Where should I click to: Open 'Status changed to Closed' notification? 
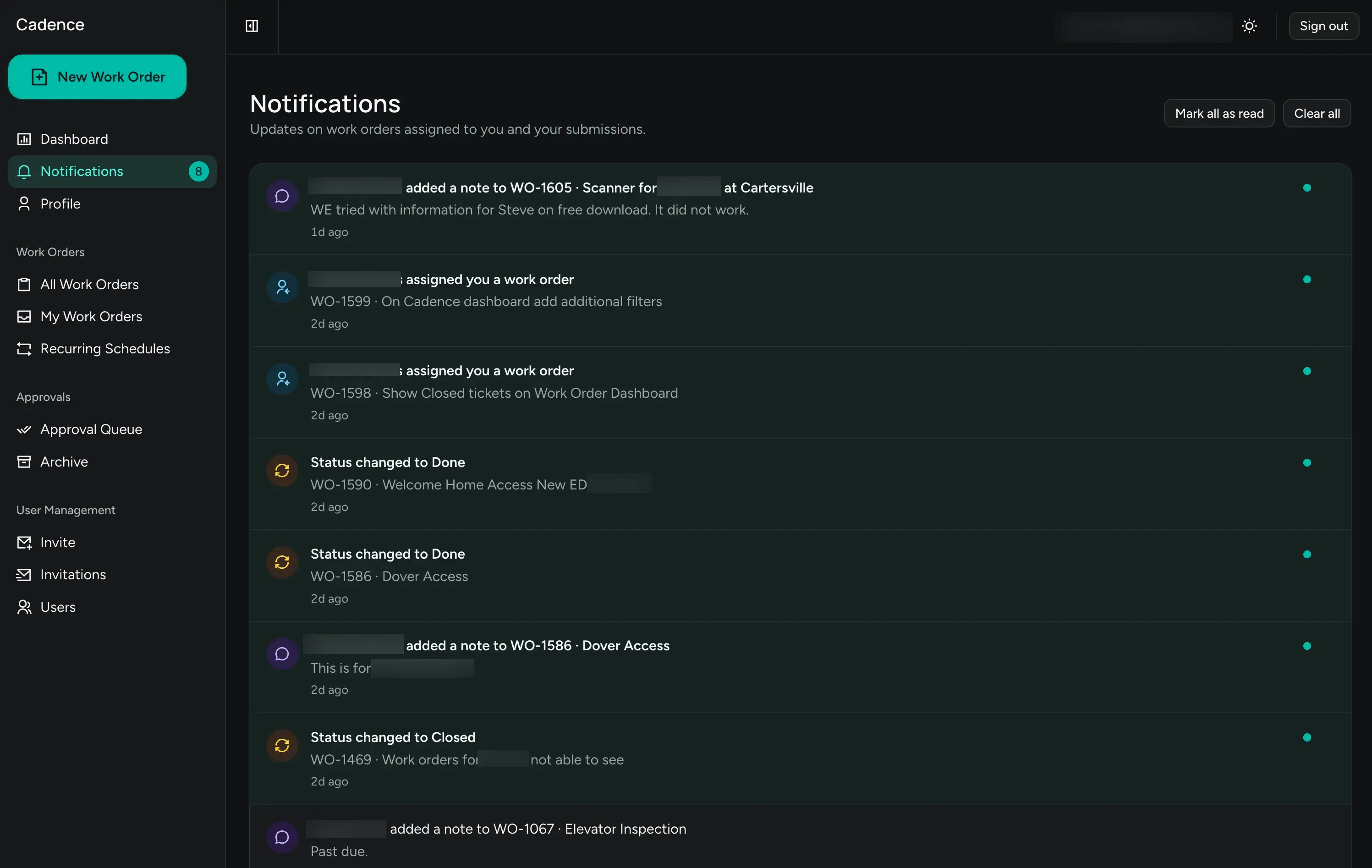pyautogui.click(x=800, y=759)
